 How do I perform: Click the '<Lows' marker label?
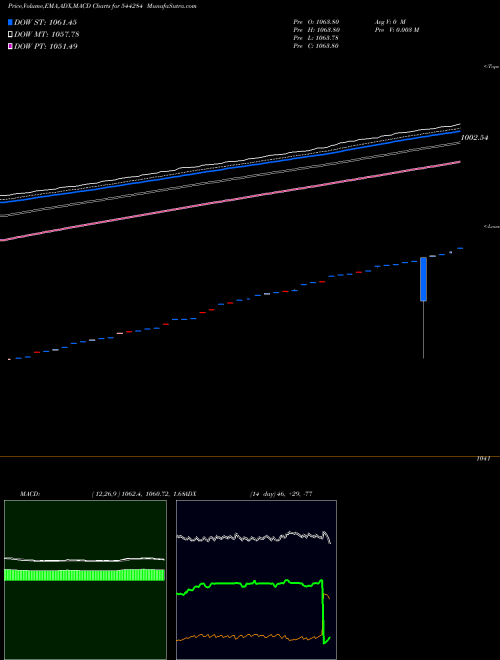click(492, 226)
